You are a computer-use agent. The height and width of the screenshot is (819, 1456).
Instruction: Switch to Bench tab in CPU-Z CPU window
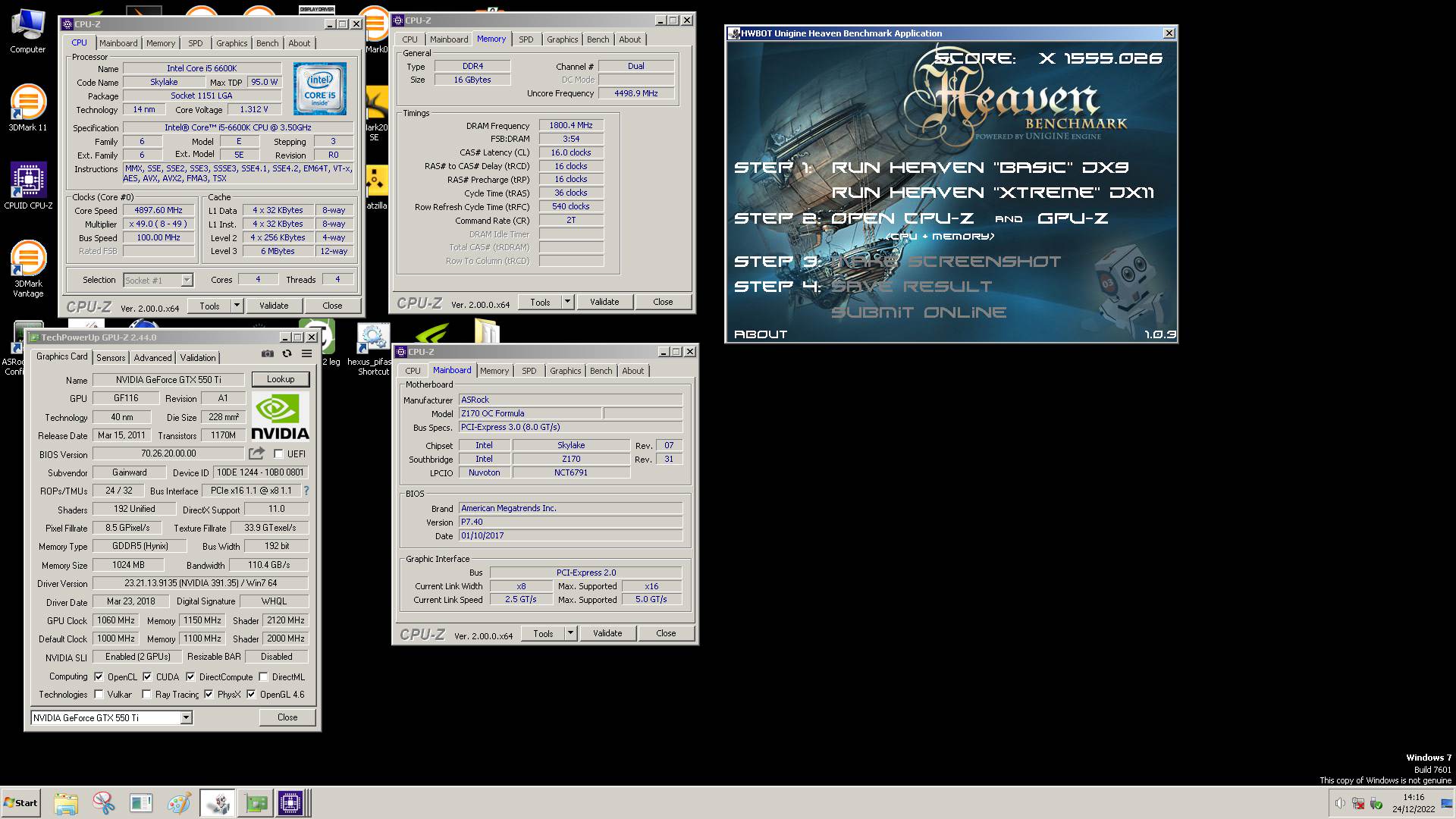point(267,43)
